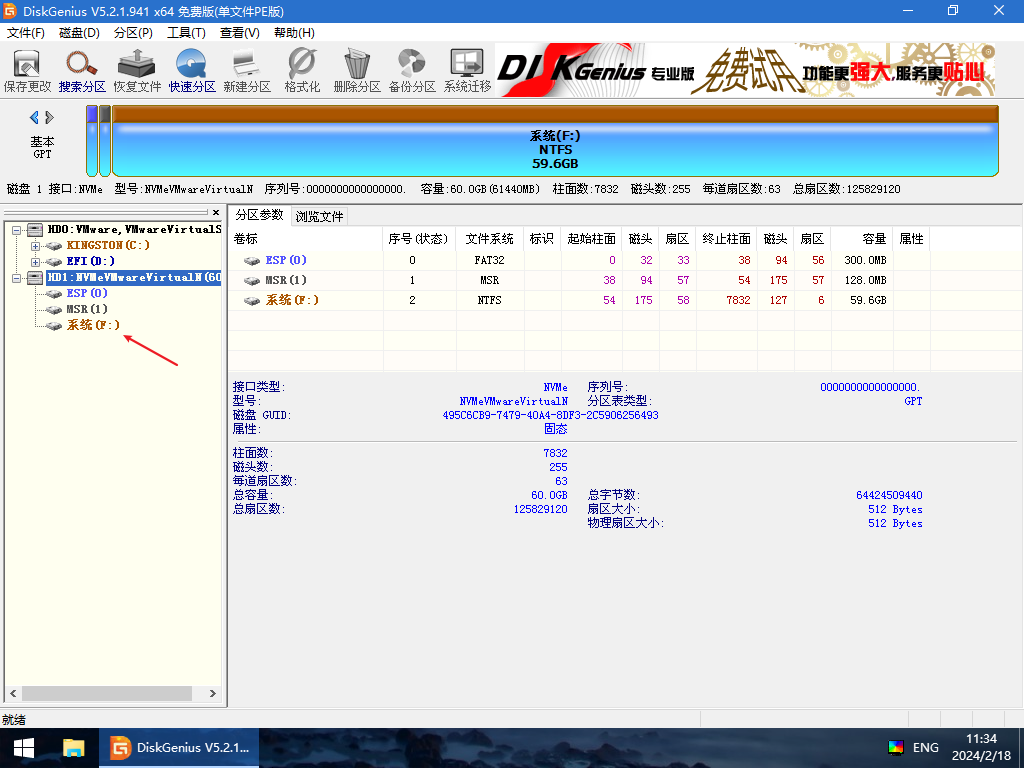Click the 容量 column header
Screen dimensions: 1024x768
[x=861, y=239]
